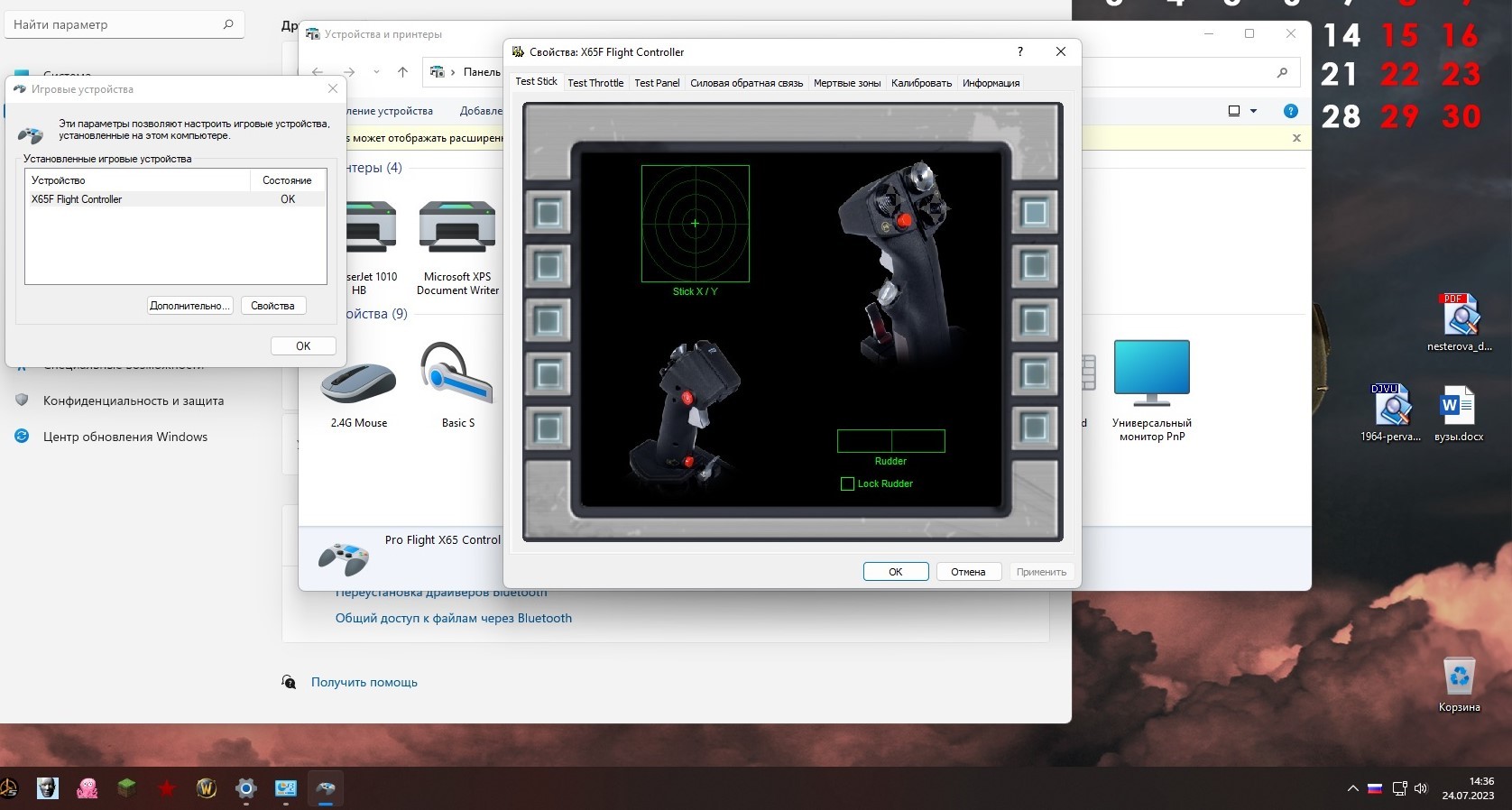Click the Отмена button in properties dialog
1512x810 pixels.
[967, 572]
